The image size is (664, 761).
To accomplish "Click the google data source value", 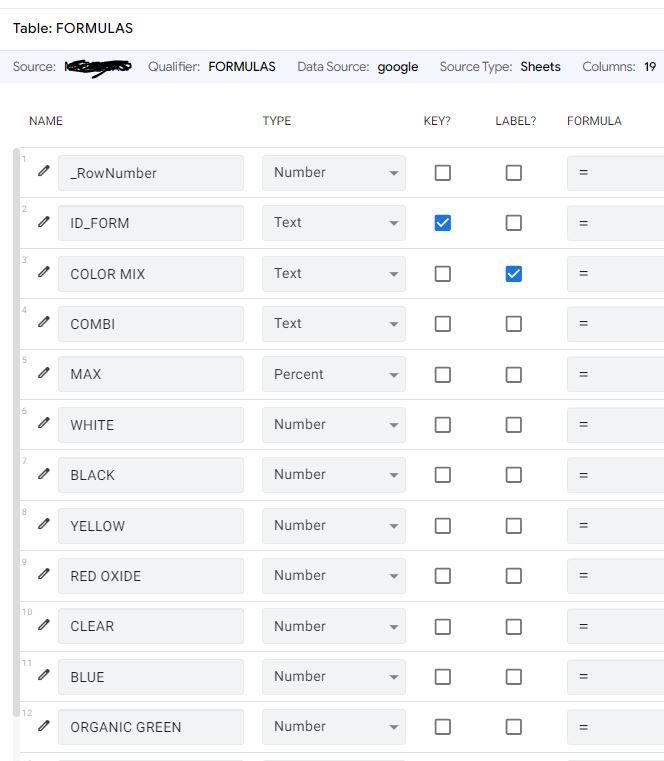I will pyautogui.click(x=398, y=66).
